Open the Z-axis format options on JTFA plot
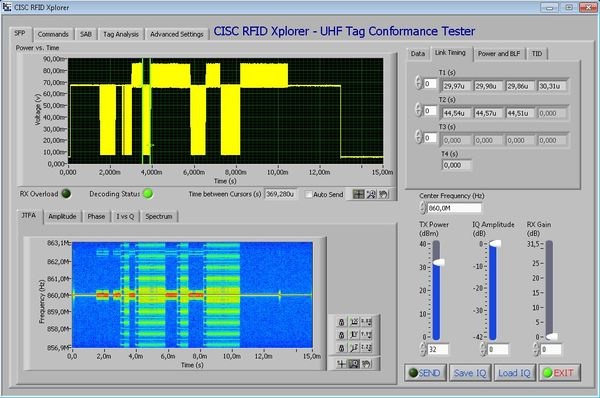Image resolution: width=600 pixels, height=398 pixels. pos(367,347)
